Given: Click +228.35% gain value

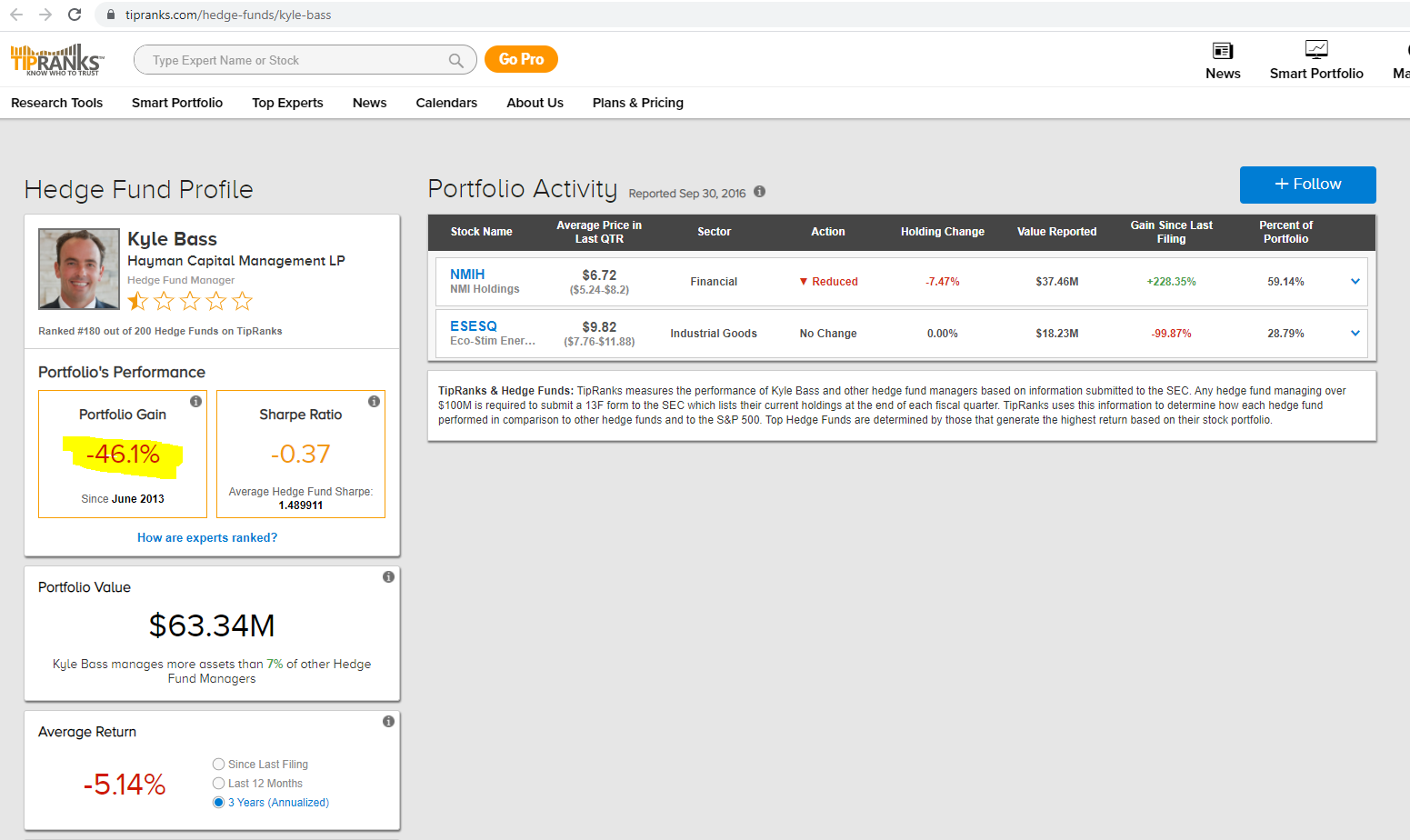Looking at the screenshot, I should pos(1172,282).
